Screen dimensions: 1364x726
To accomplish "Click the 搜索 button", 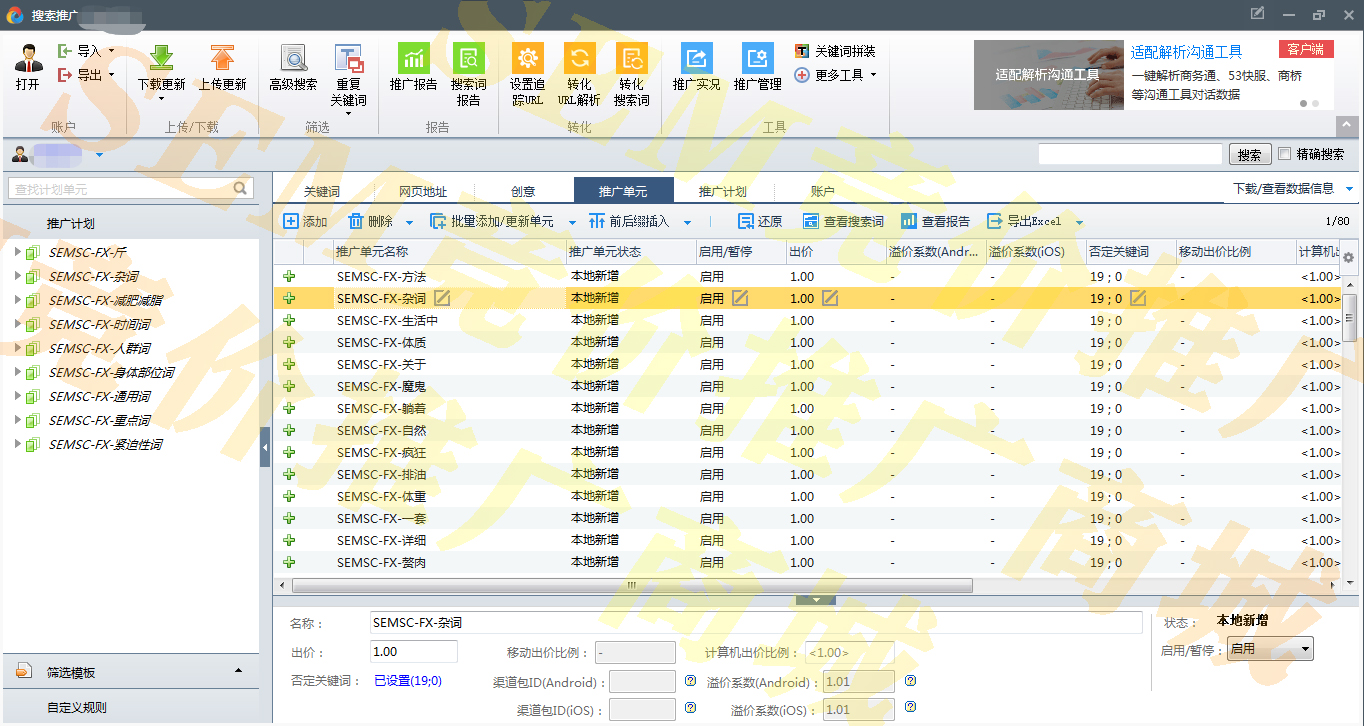I will coord(1249,155).
